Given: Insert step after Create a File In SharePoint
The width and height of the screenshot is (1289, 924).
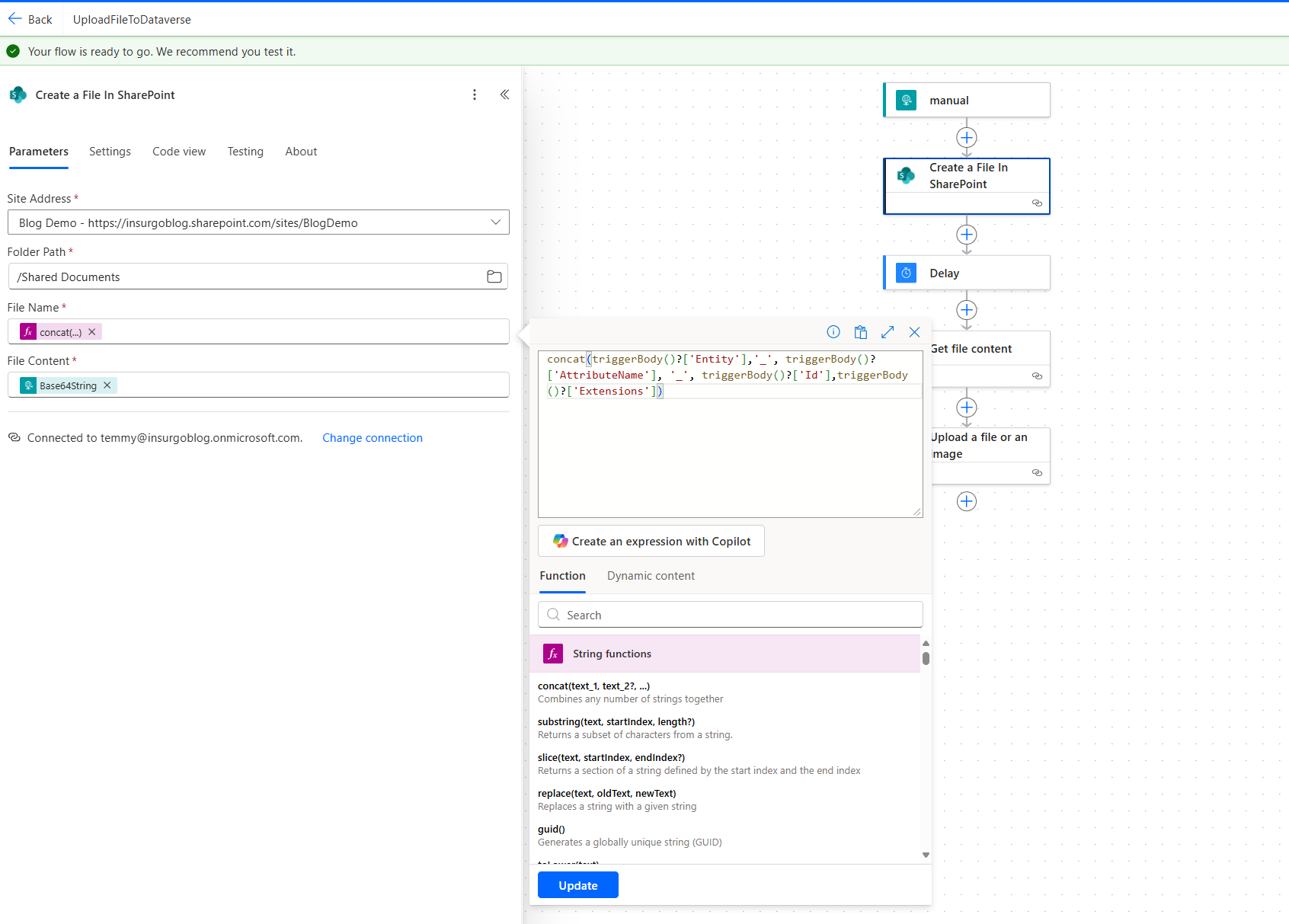Looking at the screenshot, I should [967, 235].
